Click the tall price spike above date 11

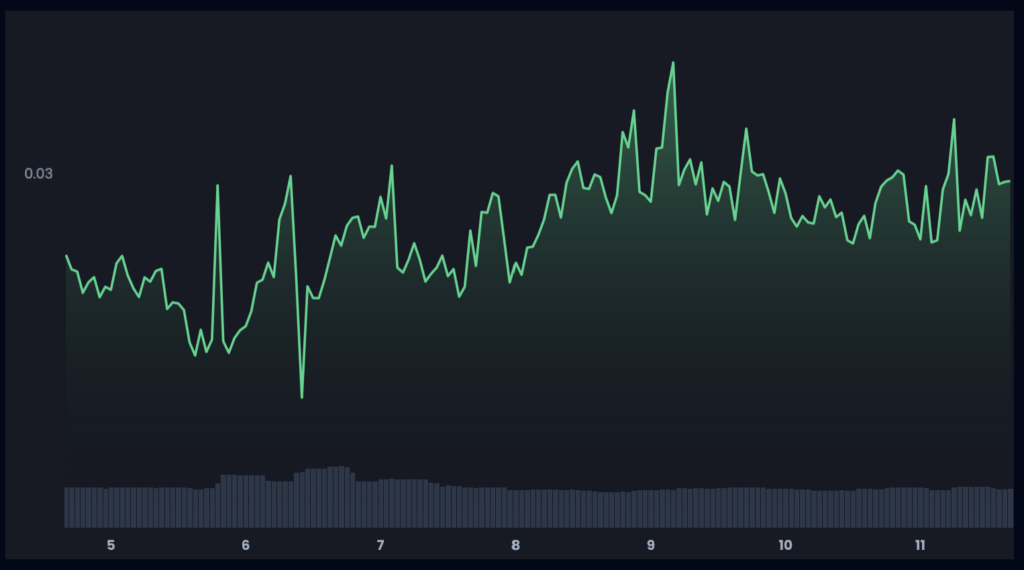[954, 120]
